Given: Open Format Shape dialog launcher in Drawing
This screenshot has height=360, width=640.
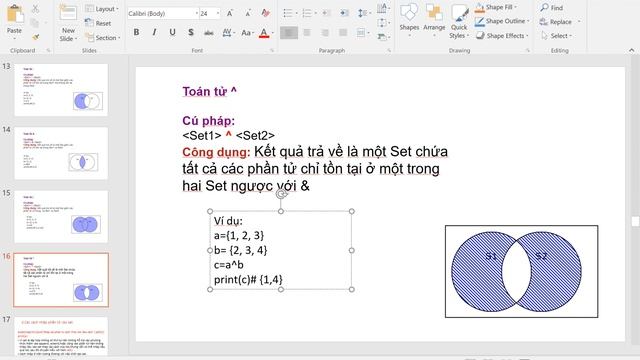Looking at the screenshot, I should coord(527,51).
